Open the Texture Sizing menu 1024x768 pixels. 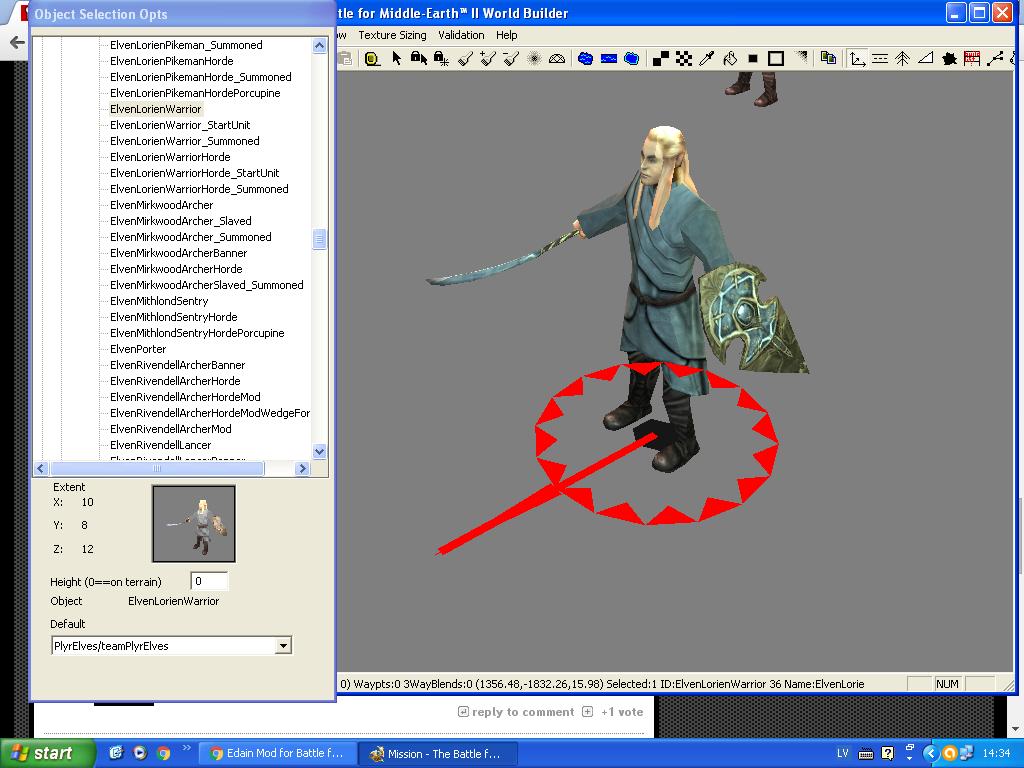point(392,35)
